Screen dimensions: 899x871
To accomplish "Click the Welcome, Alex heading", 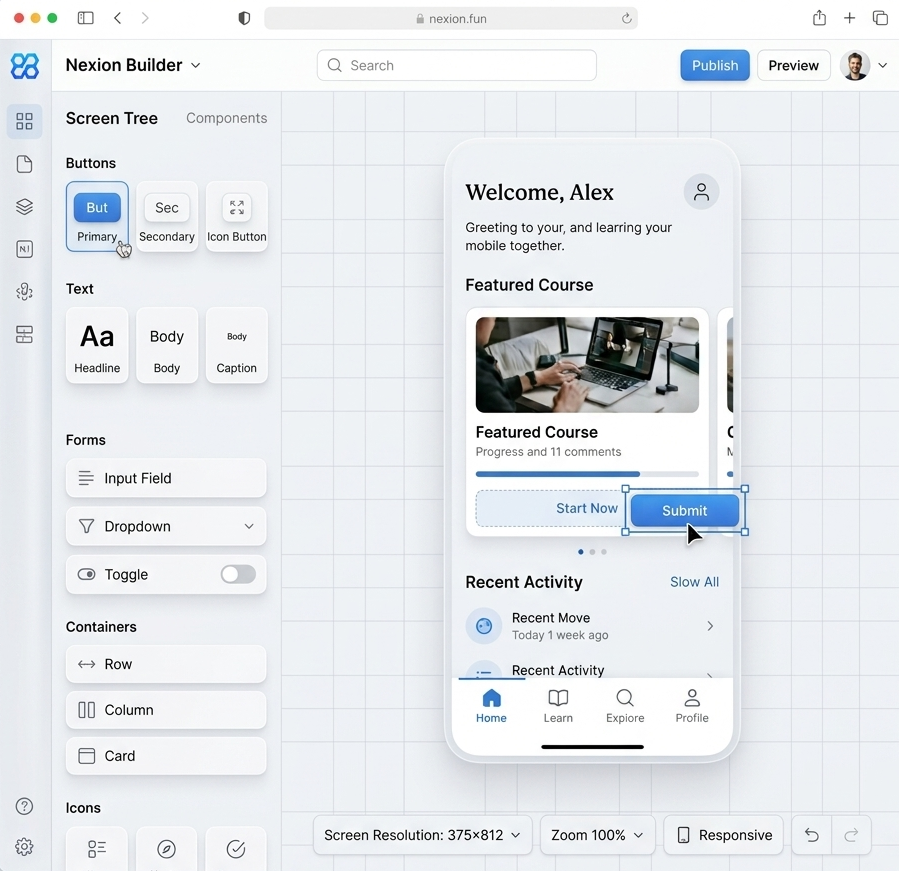I will (540, 192).
